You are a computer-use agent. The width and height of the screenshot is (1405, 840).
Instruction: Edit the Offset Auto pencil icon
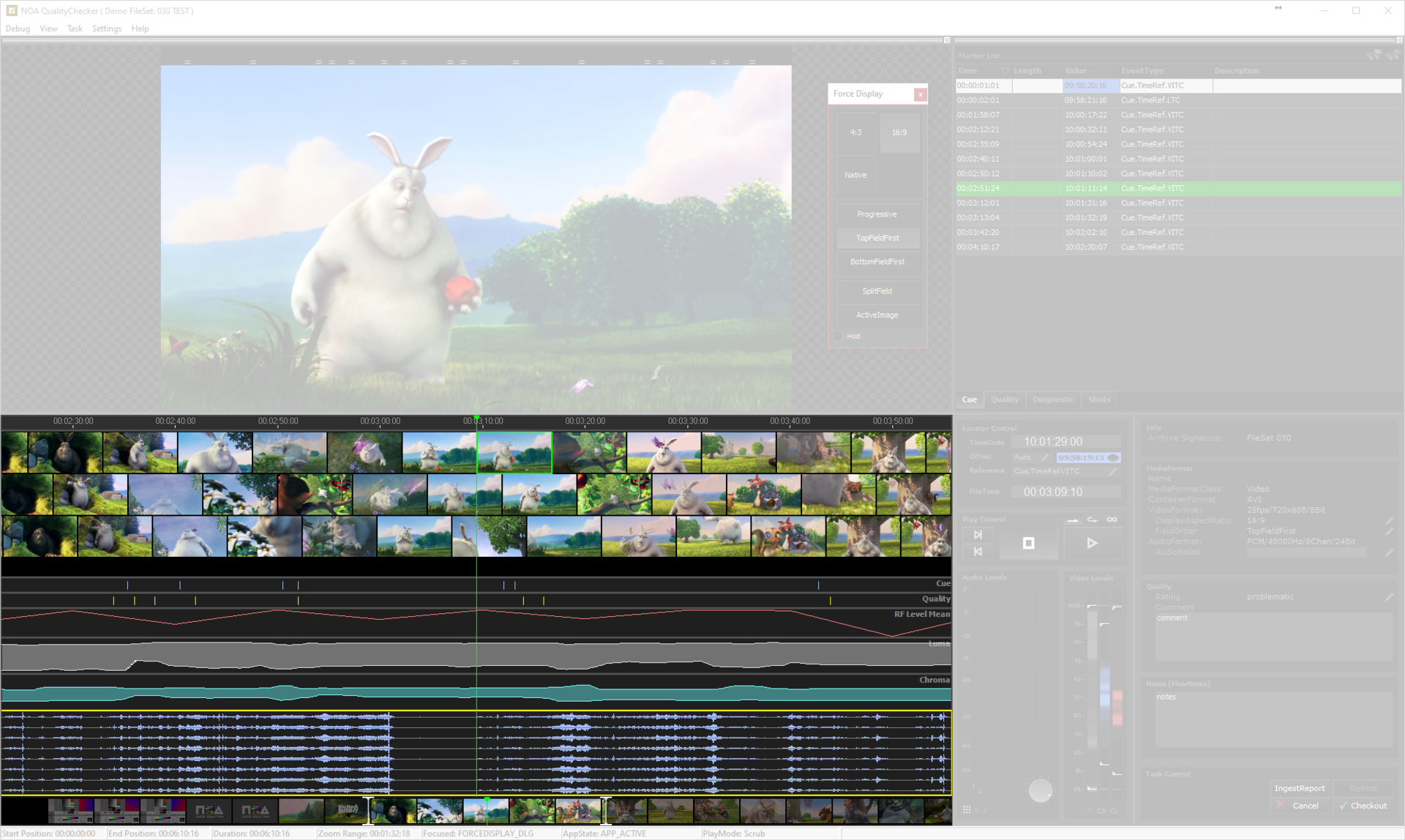1044,458
